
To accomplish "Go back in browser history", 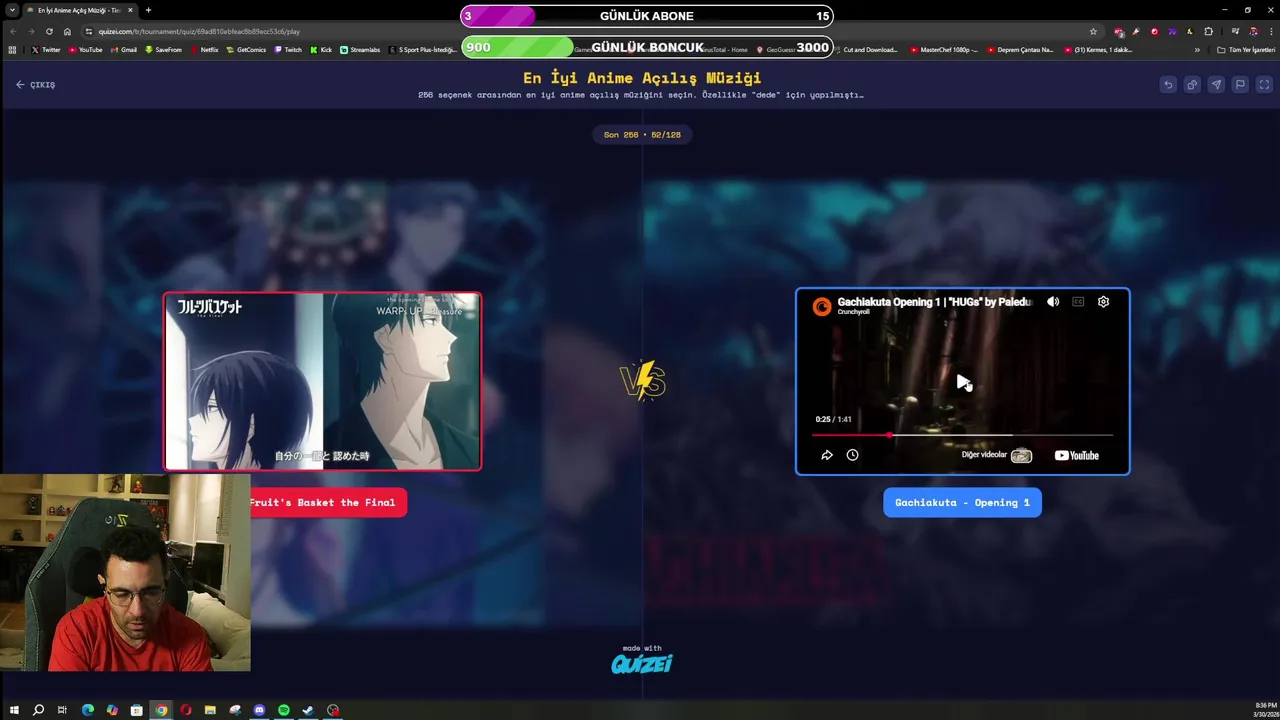I will pyautogui.click(x=13, y=31).
